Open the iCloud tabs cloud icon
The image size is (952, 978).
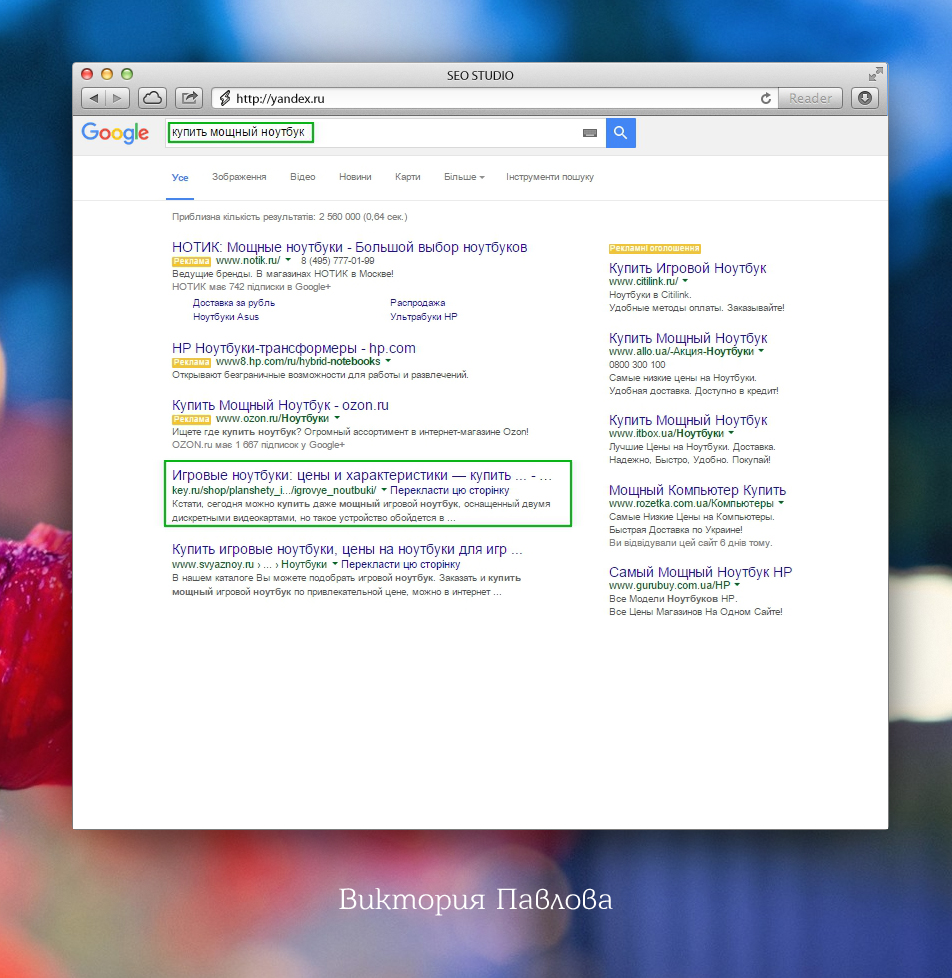click(152, 98)
